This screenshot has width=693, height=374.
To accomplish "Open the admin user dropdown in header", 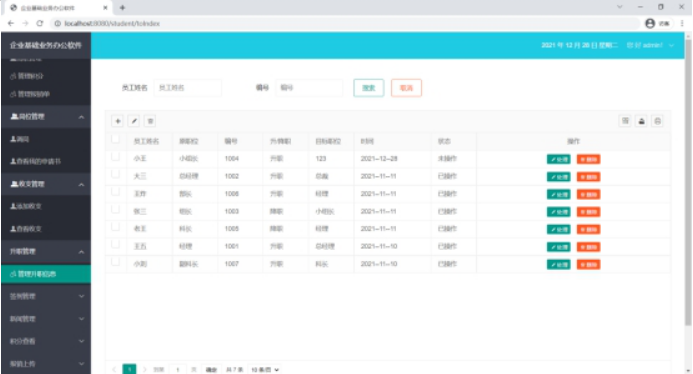I will (x=651, y=45).
